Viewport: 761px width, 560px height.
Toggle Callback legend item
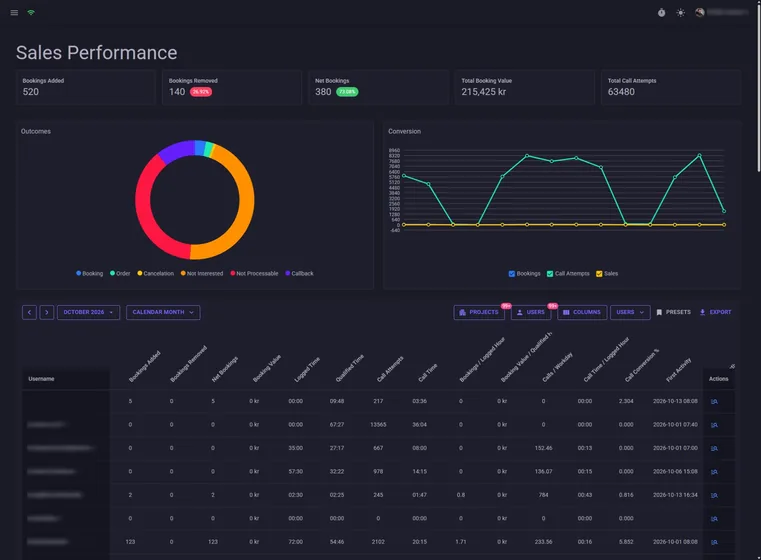pyautogui.click(x=299, y=273)
